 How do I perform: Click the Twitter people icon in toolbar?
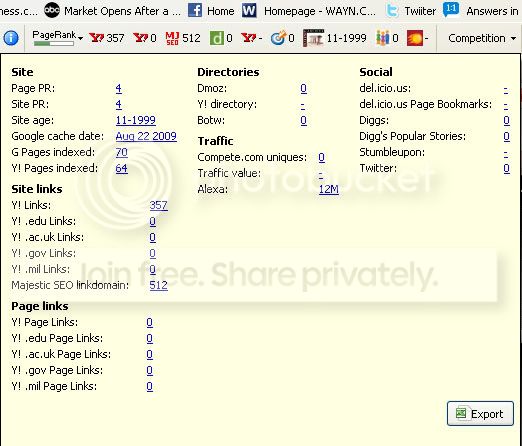pyautogui.click(x=382, y=38)
